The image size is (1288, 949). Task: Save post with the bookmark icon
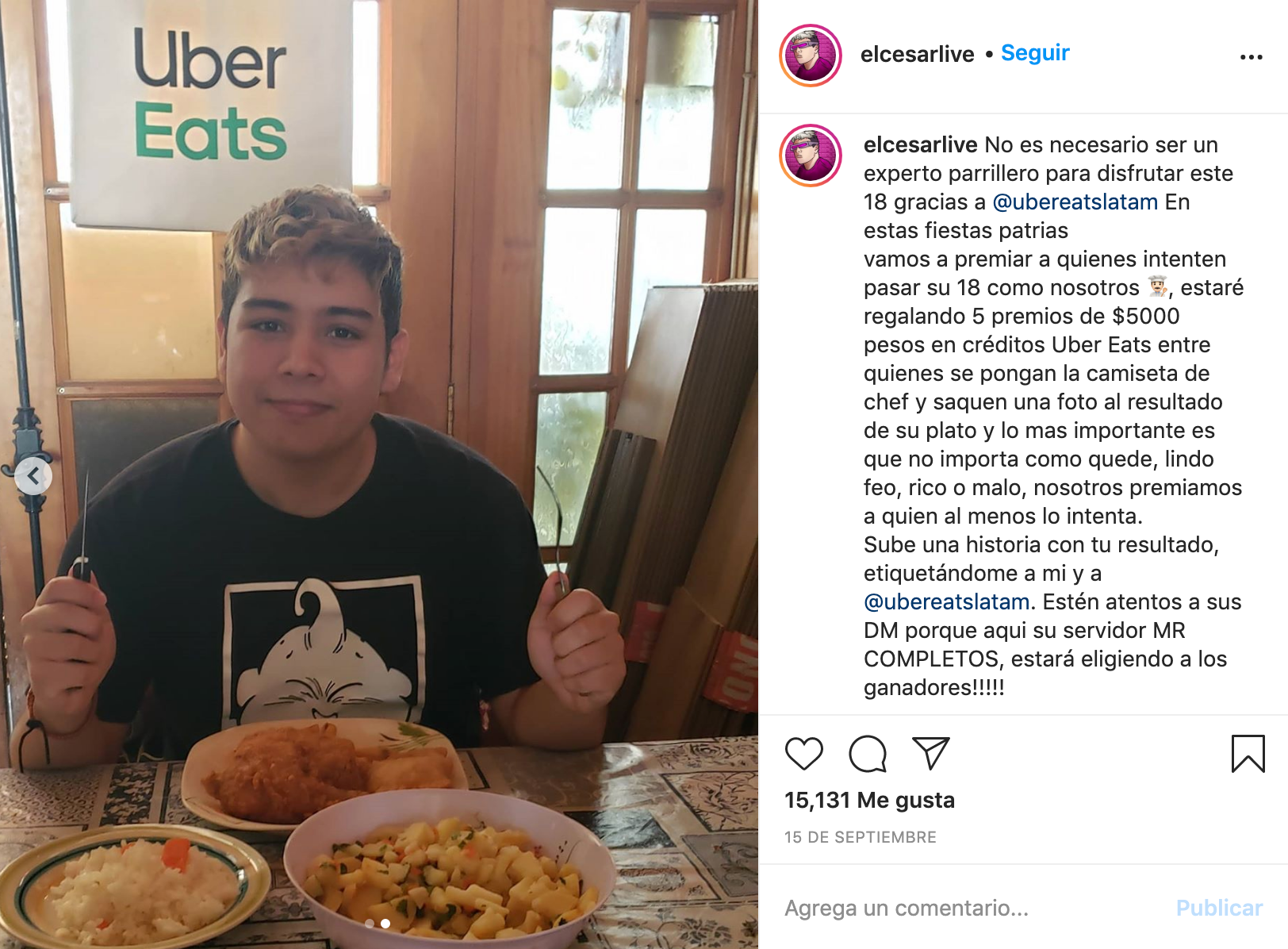point(1248,753)
